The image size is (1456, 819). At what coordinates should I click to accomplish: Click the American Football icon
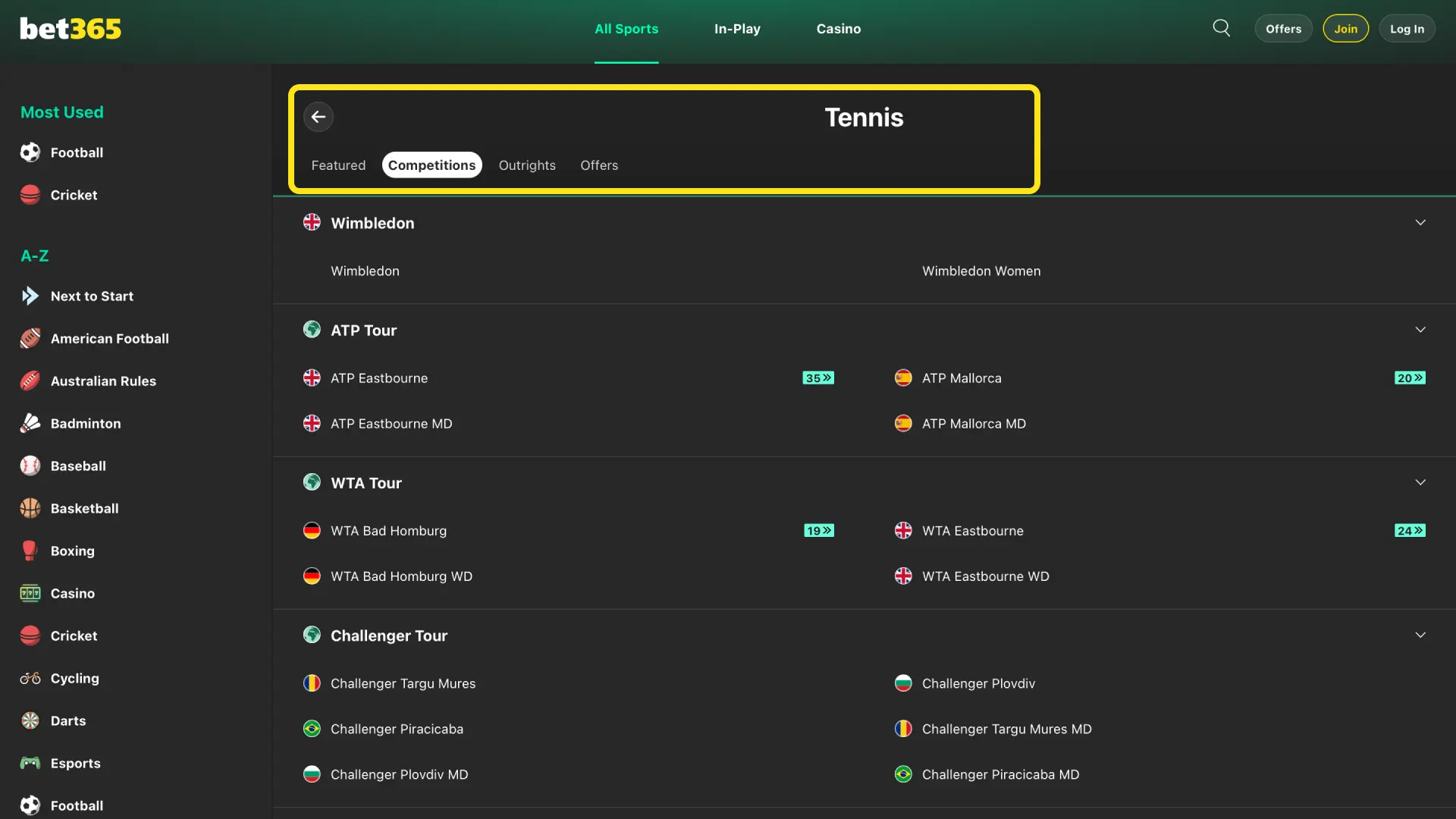click(30, 338)
